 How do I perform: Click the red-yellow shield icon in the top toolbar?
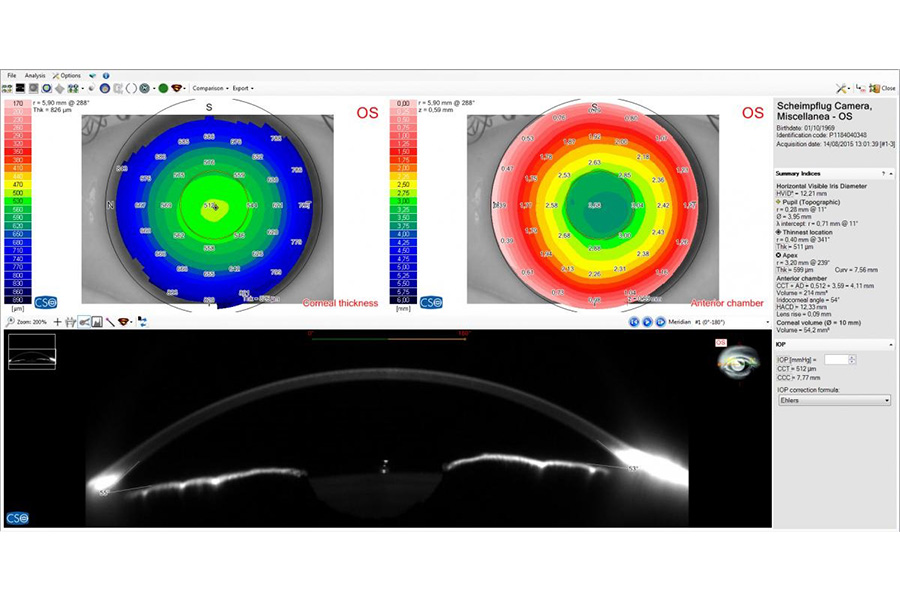coord(177,88)
